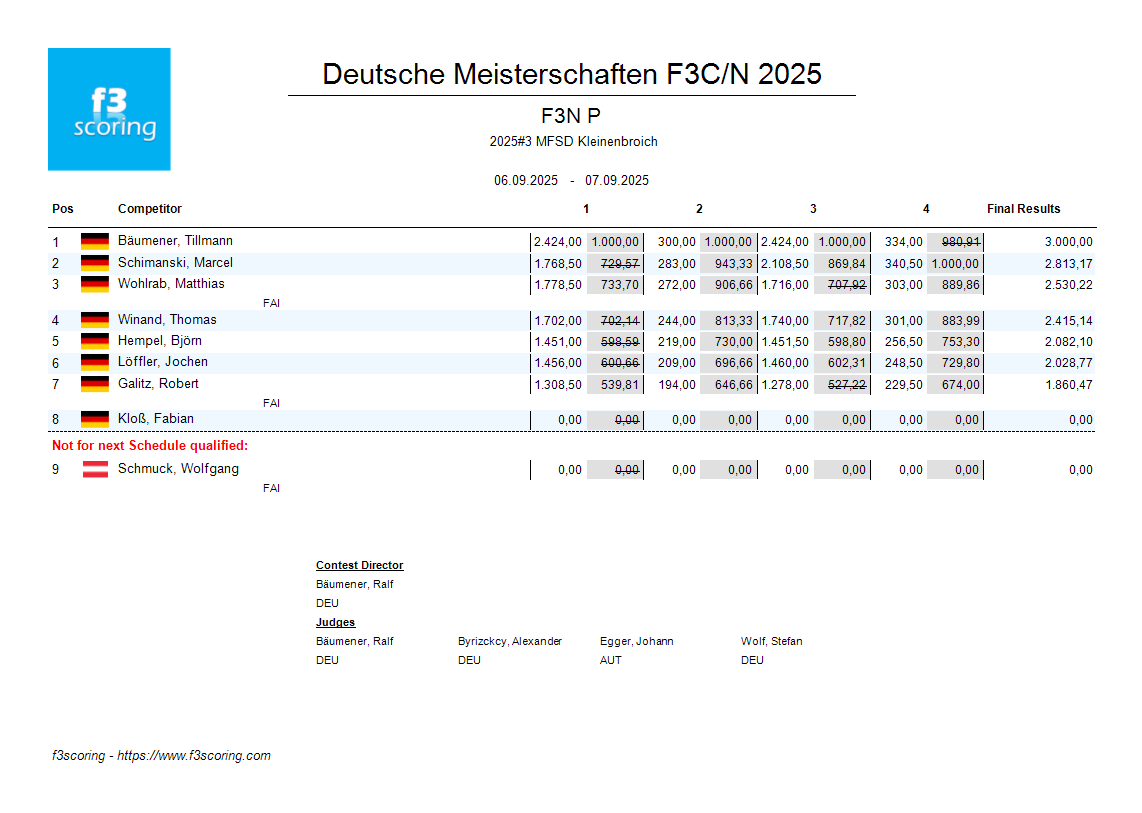The image size is (1142, 813).
Task: Click the Austrian flag beside Schmuck, Wolfgang
Action: (x=95, y=469)
